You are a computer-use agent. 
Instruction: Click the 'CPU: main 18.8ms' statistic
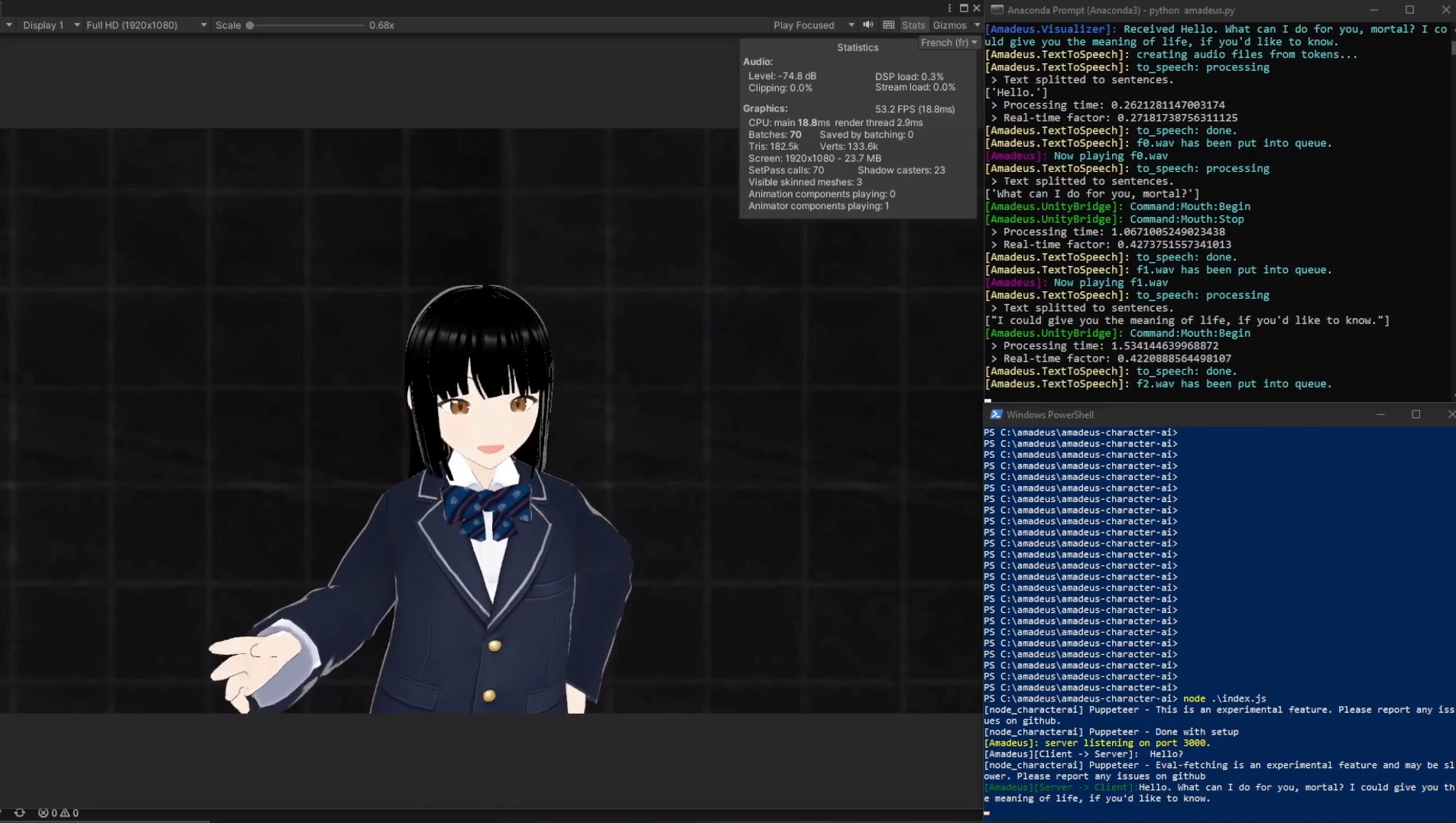coord(789,122)
